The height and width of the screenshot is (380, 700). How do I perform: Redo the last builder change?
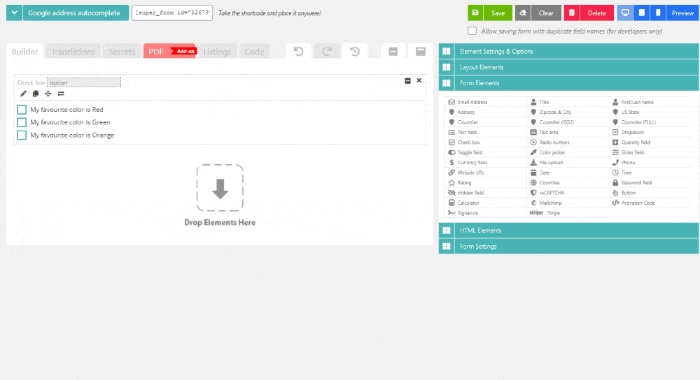[x=327, y=51]
